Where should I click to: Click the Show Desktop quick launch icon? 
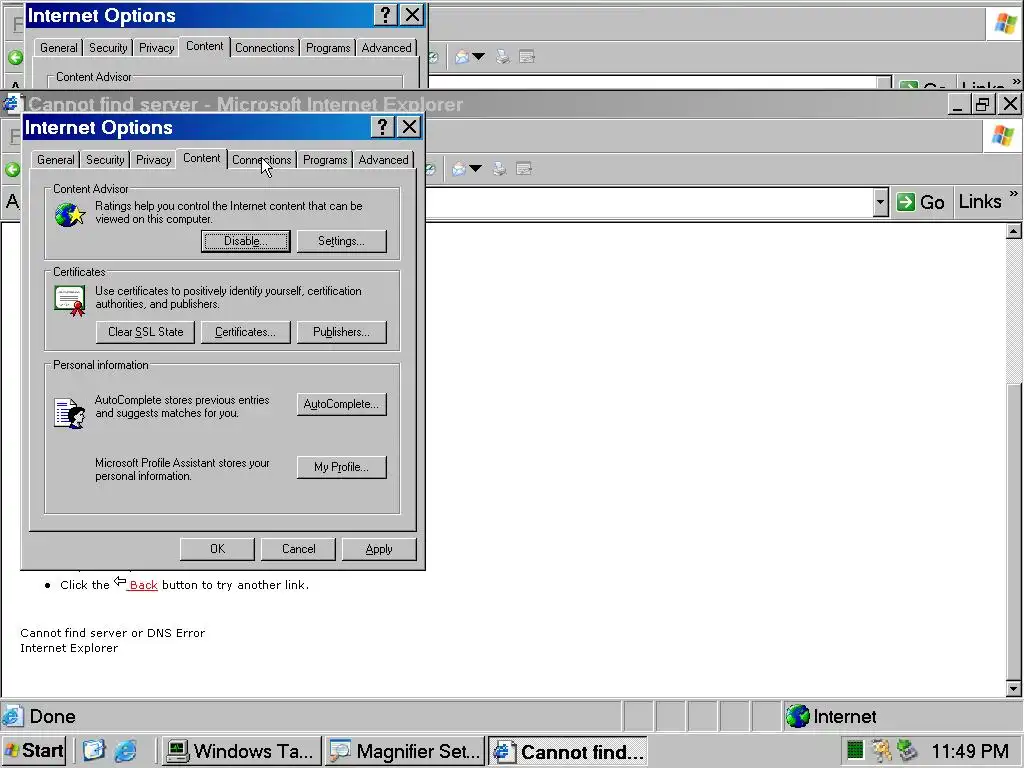93,751
